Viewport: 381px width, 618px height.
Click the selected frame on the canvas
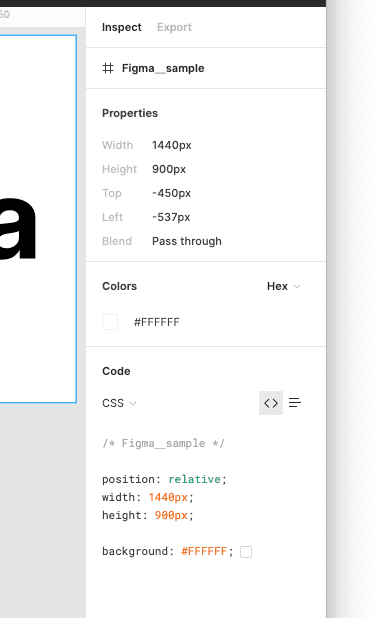pos(38,219)
